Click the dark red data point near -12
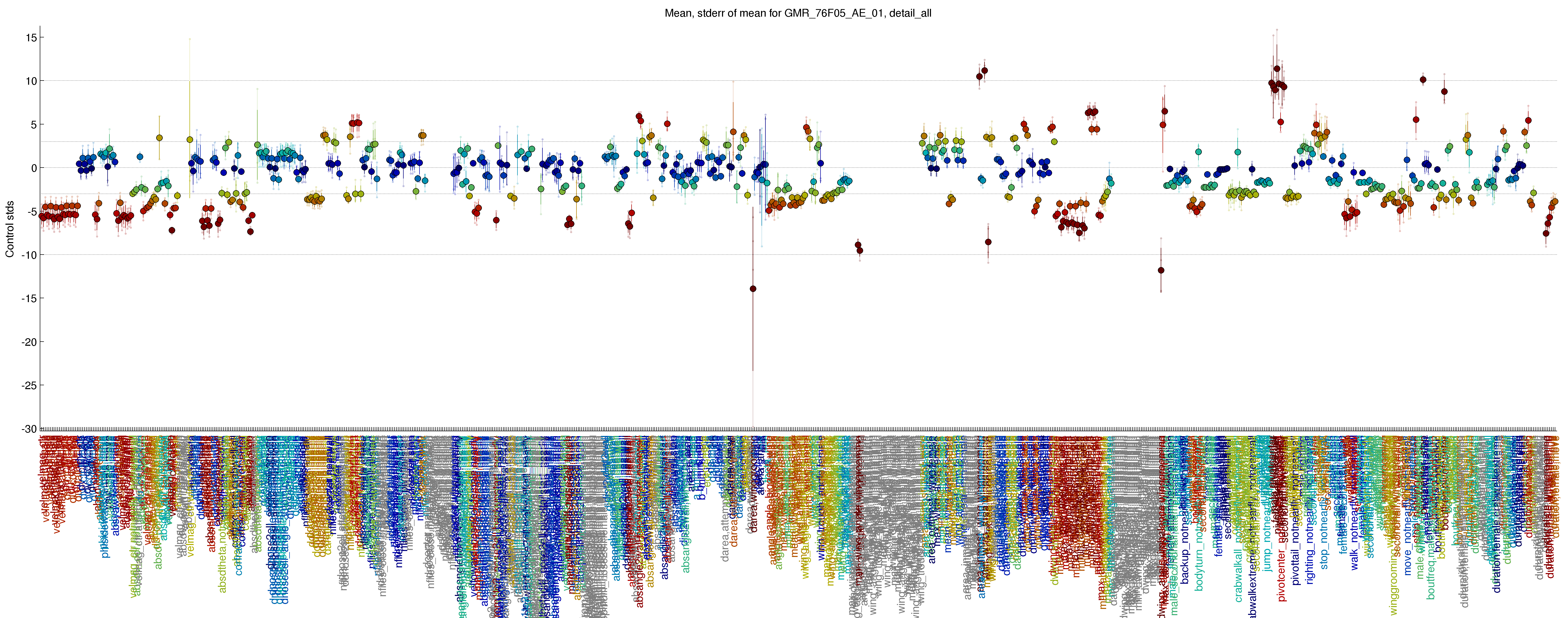The image size is (1568, 618). point(1161,270)
